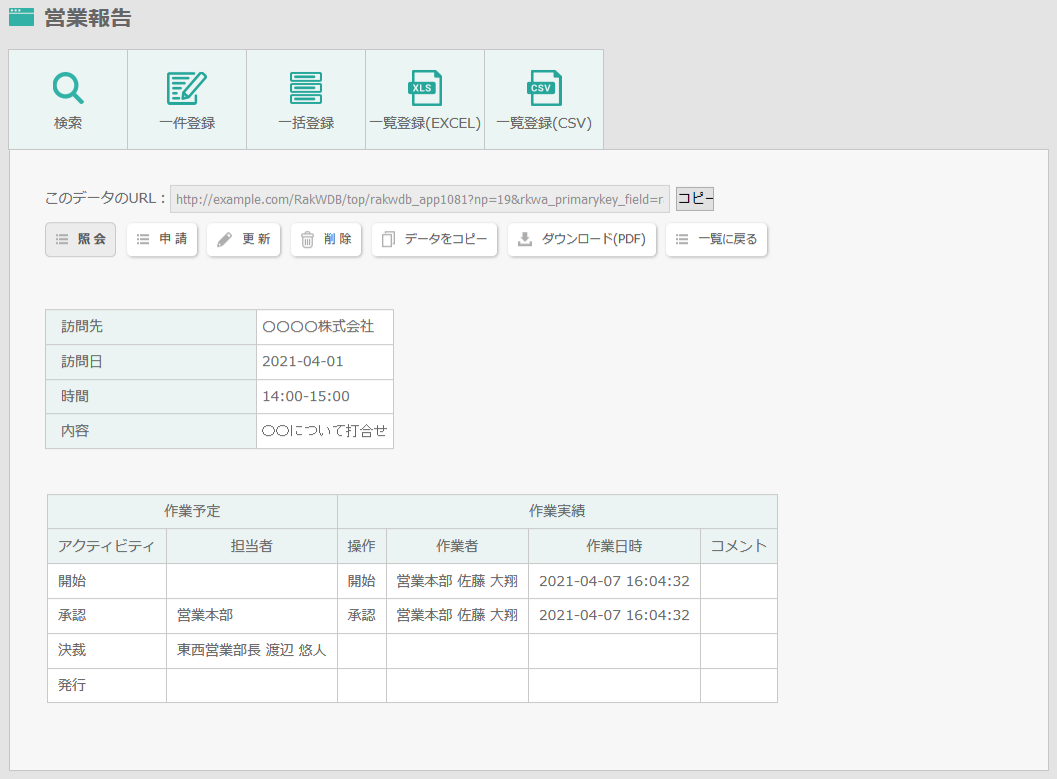Select the 一件登録 tab label
Viewport: 1057px width, 779px height.
(187, 123)
